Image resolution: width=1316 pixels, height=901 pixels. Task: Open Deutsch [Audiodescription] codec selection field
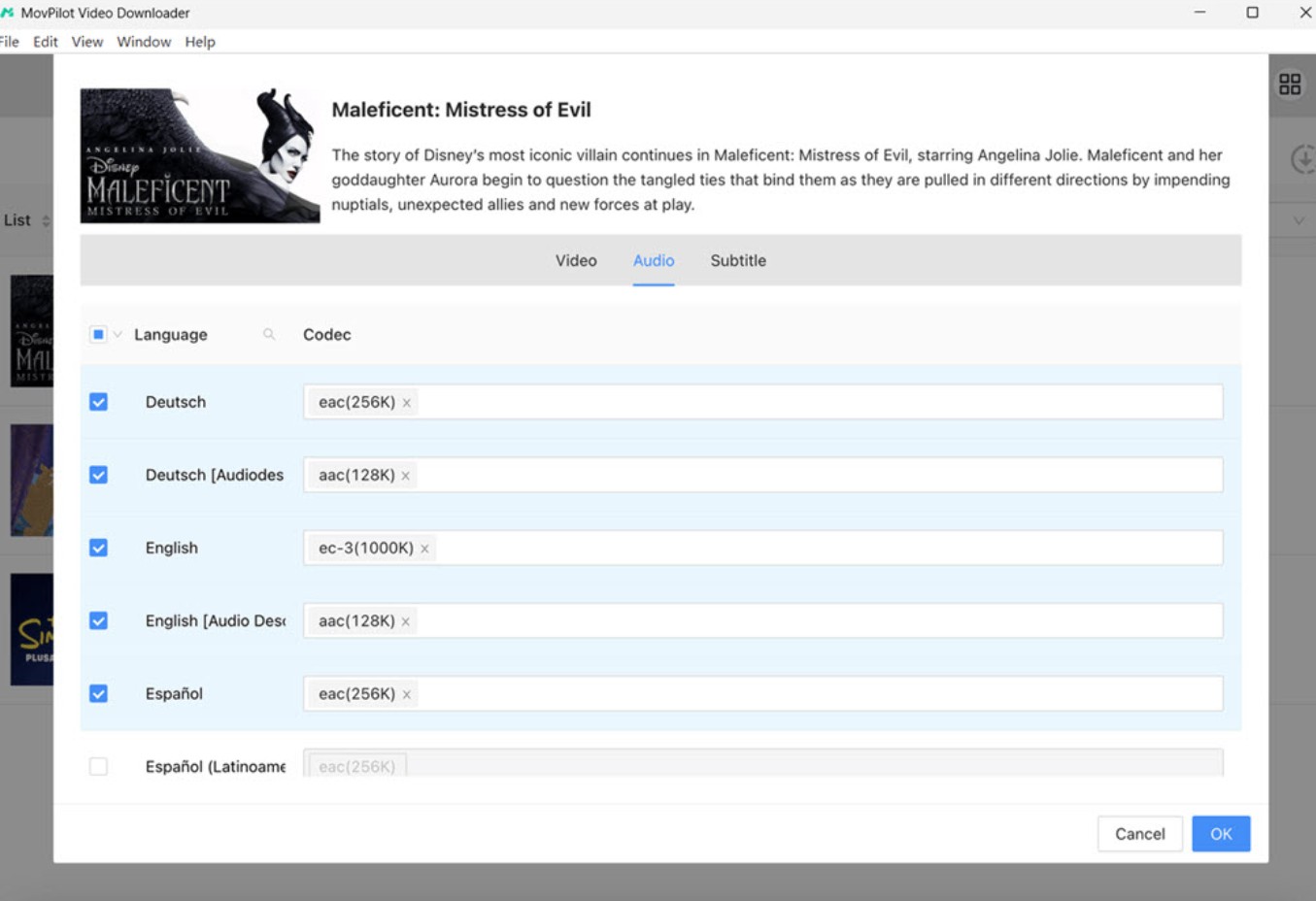click(762, 475)
